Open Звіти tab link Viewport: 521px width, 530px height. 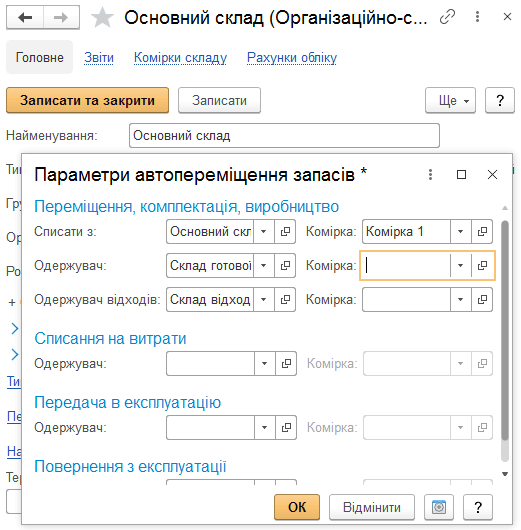(99, 58)
